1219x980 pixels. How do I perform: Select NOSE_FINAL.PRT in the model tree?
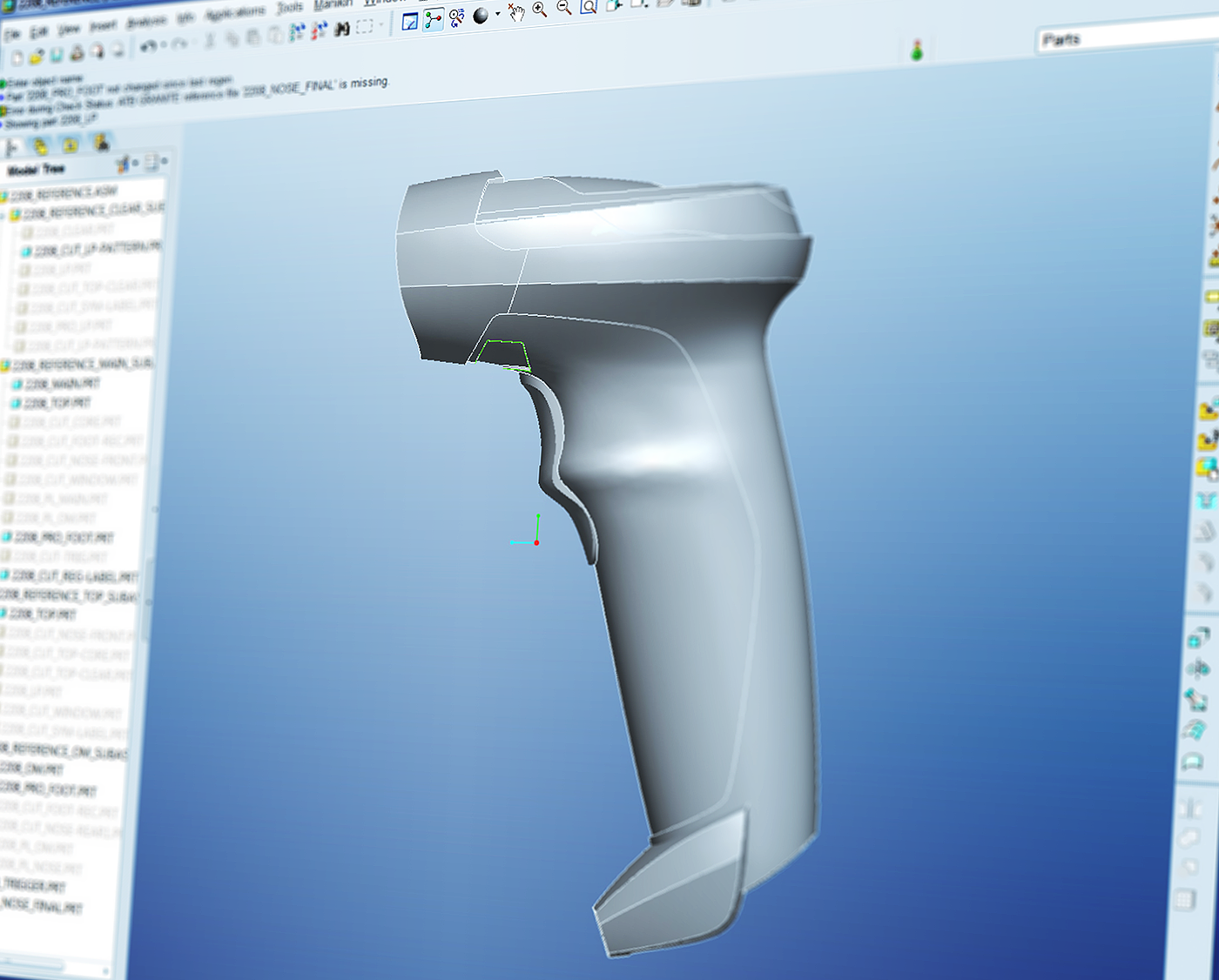click(x=41, y=906)
